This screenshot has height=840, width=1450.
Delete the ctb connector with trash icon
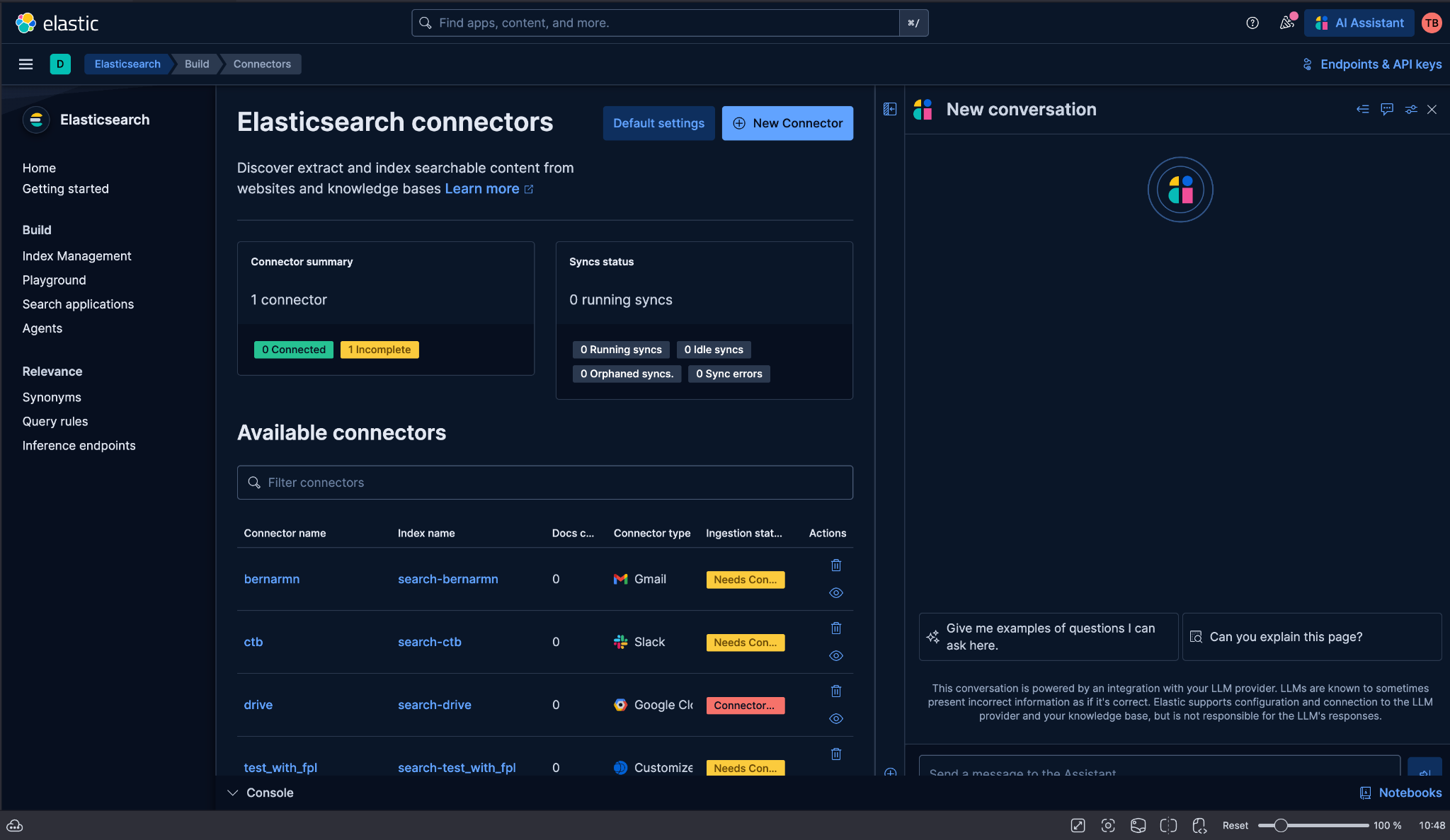(836, 628)
